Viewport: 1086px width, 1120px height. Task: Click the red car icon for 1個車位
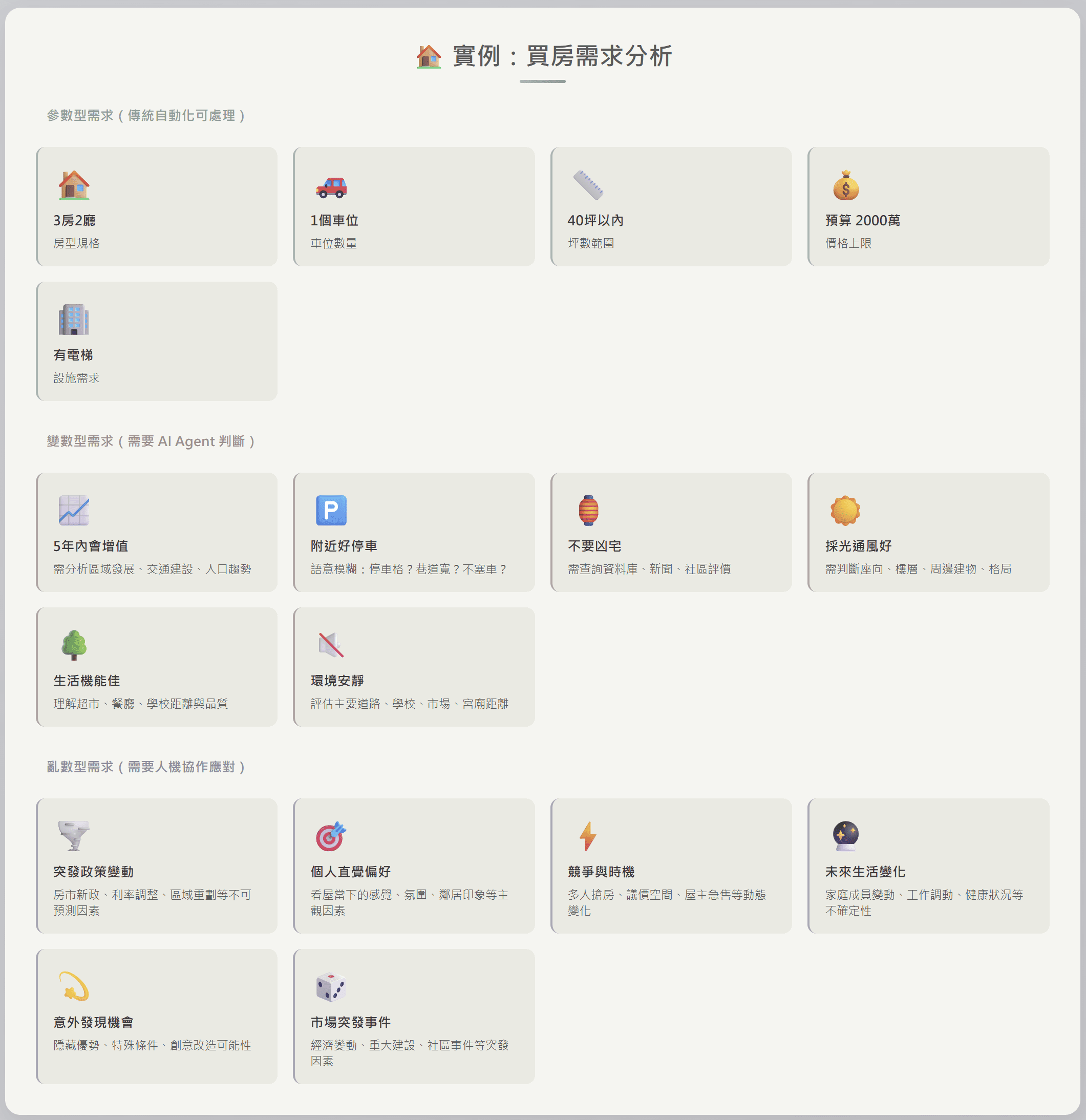coord(331,187)
